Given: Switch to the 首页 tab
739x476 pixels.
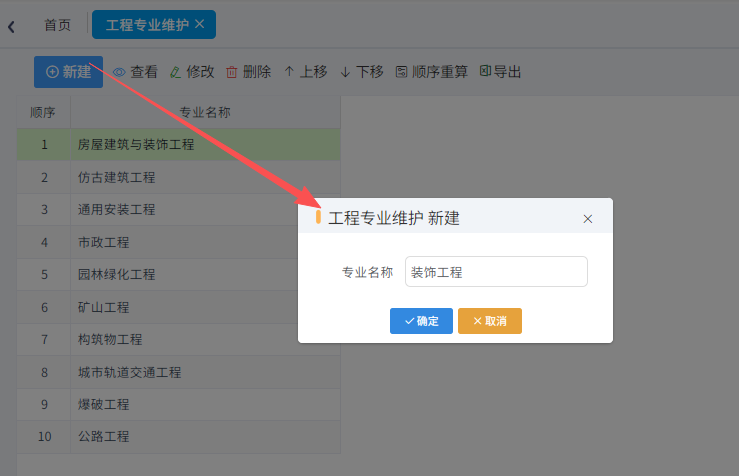Looking at the screenshot, I should 57,25.
